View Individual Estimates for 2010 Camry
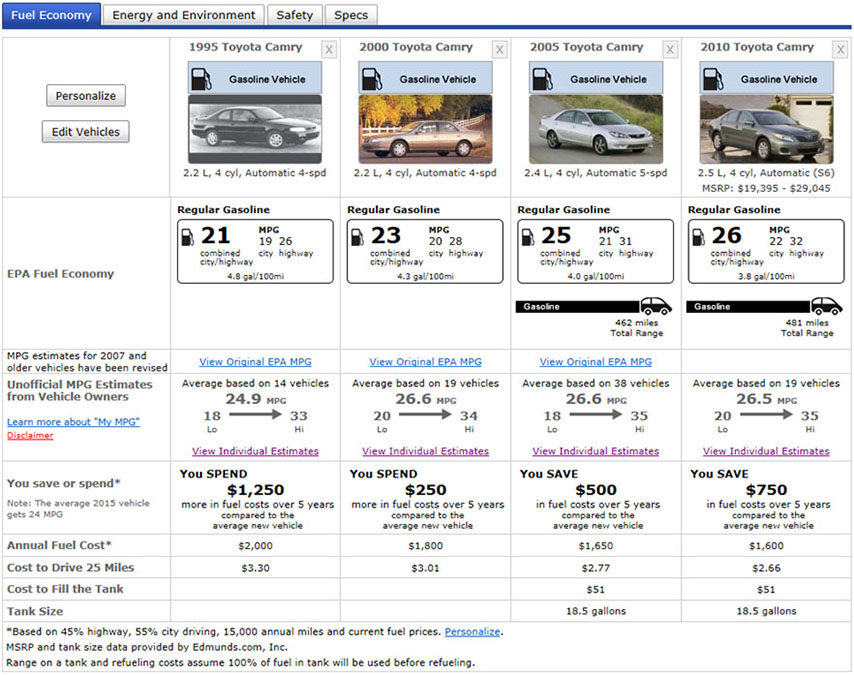The image size is (854, 675). (766, 451)
